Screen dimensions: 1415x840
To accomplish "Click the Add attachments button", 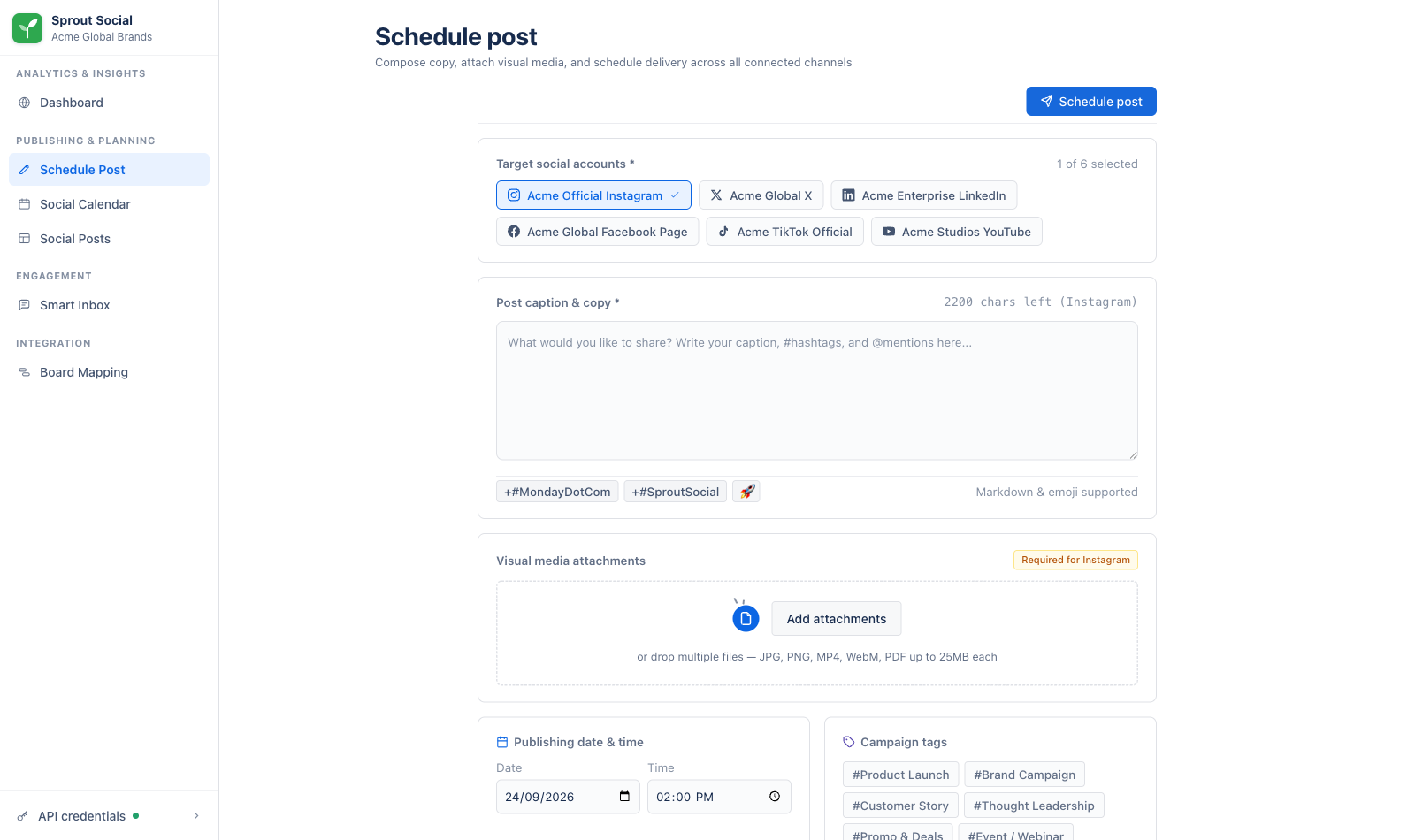I will click(x=837, y=619).
